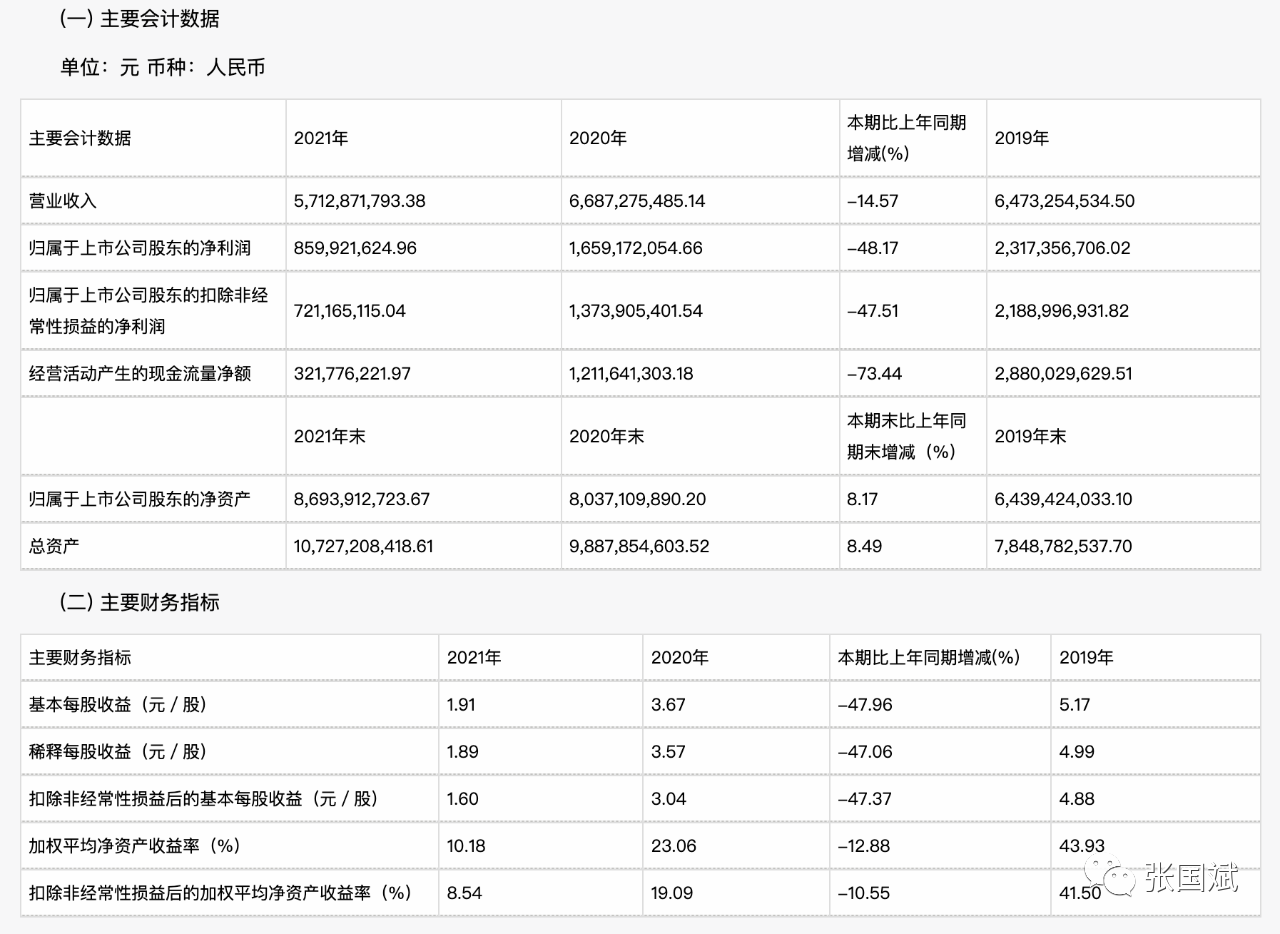Select net assets 2021 value 8,693,912,723.67
This screenshot has width=1280, height=934.
[x=362, y=498]
